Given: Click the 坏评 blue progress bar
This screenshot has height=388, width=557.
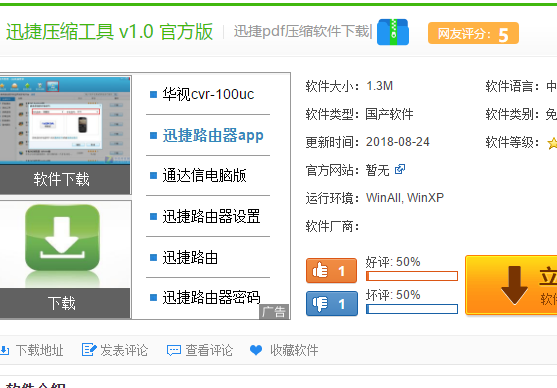Looking at the screenshot, I should click(412, 309).
